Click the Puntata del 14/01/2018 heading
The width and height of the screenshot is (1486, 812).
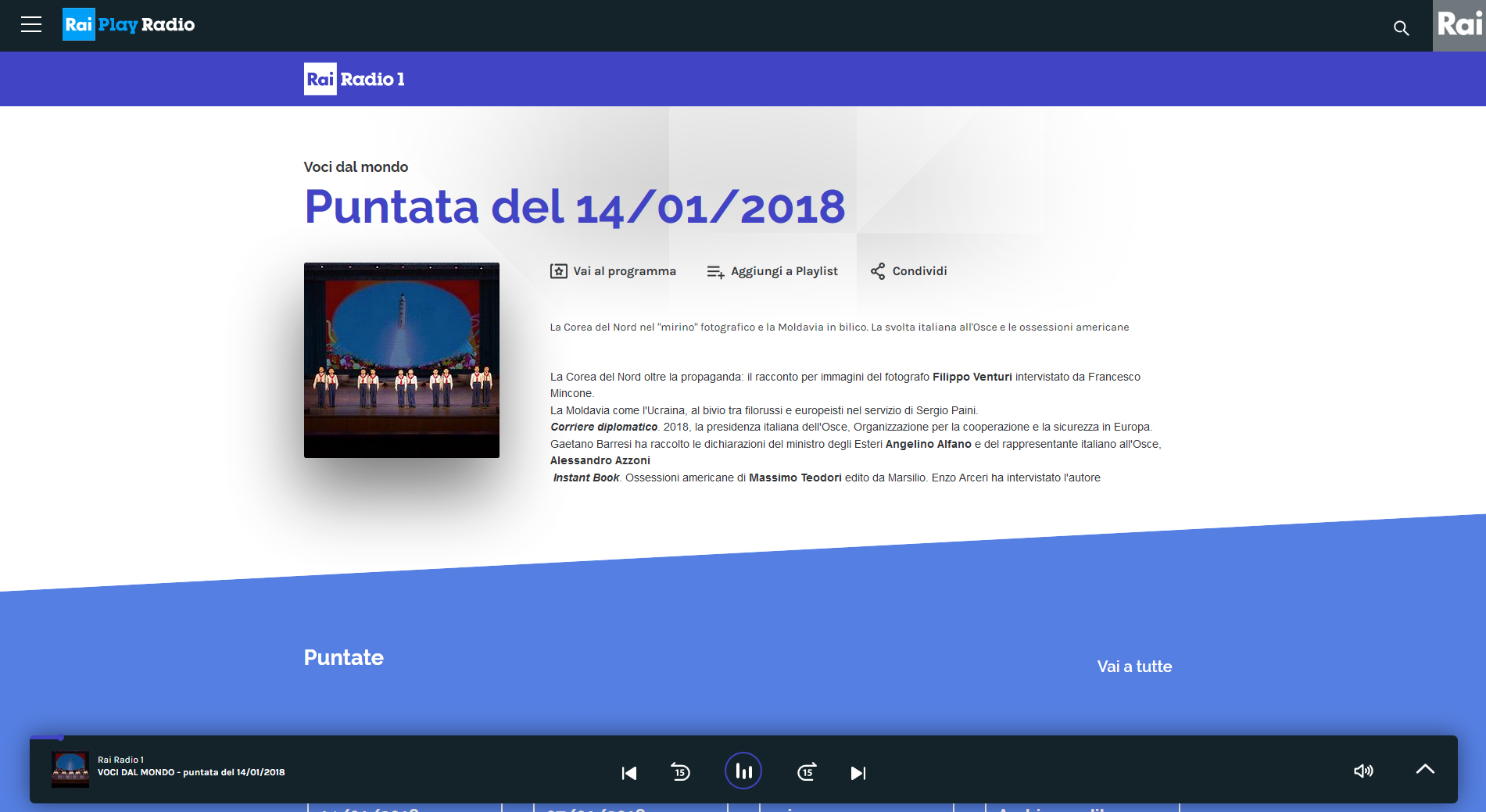click(x=575, y=207)
